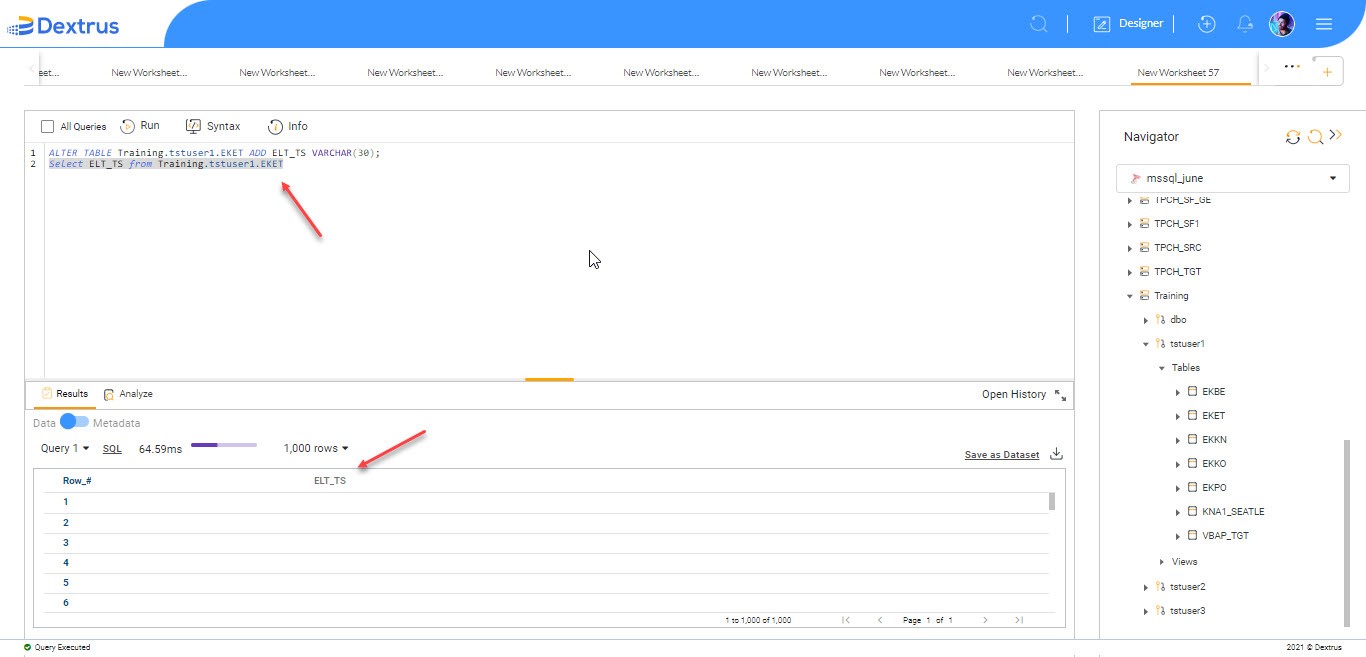
Task: Click the EKBE table icon
Action: pos(1192,392)
